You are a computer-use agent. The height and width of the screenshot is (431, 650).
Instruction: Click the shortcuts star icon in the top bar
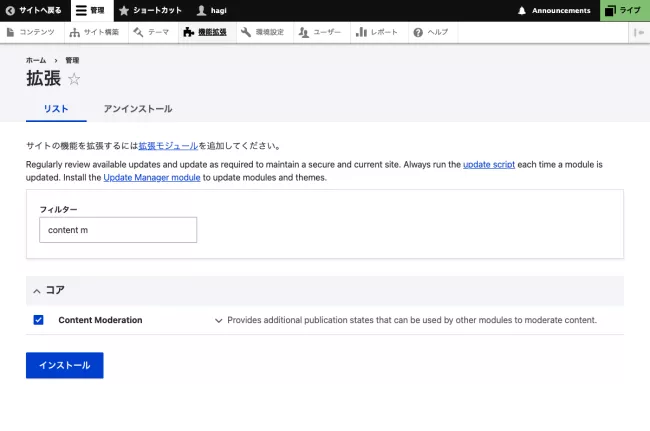tap(124, 10)
